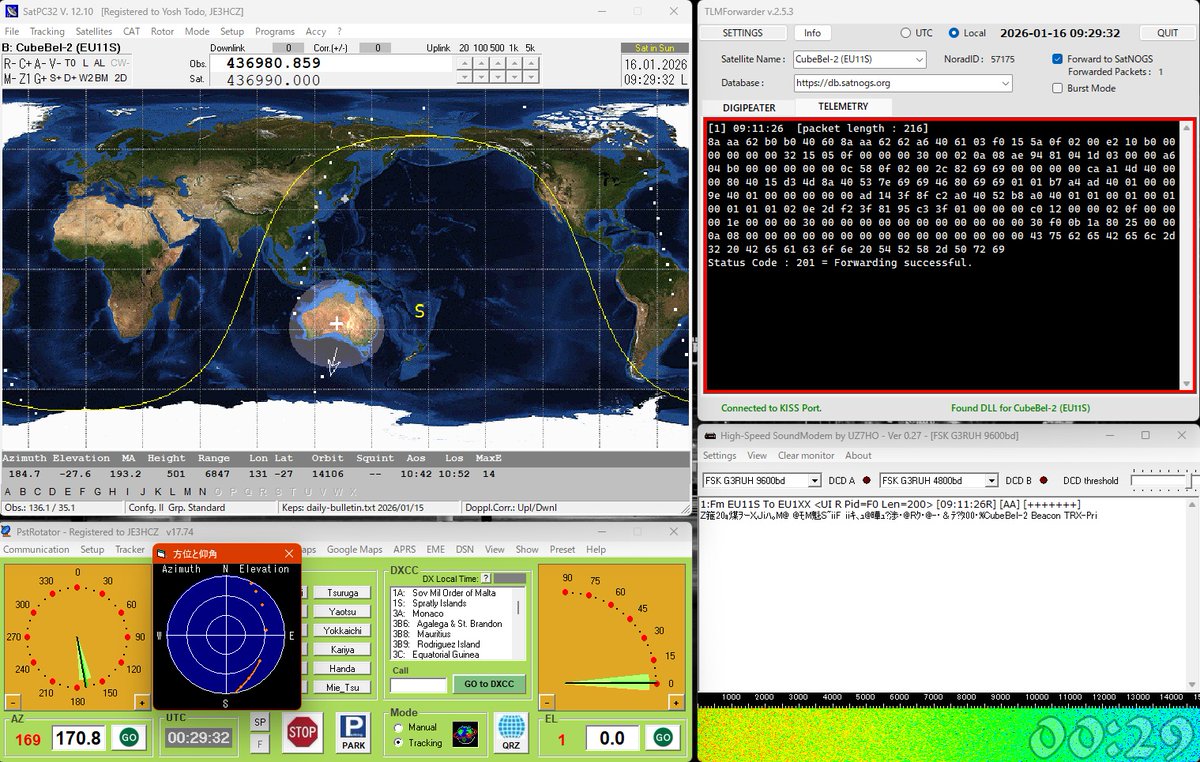Click the A- option in SatPC32
The image size is (1200, 762).
39,63
